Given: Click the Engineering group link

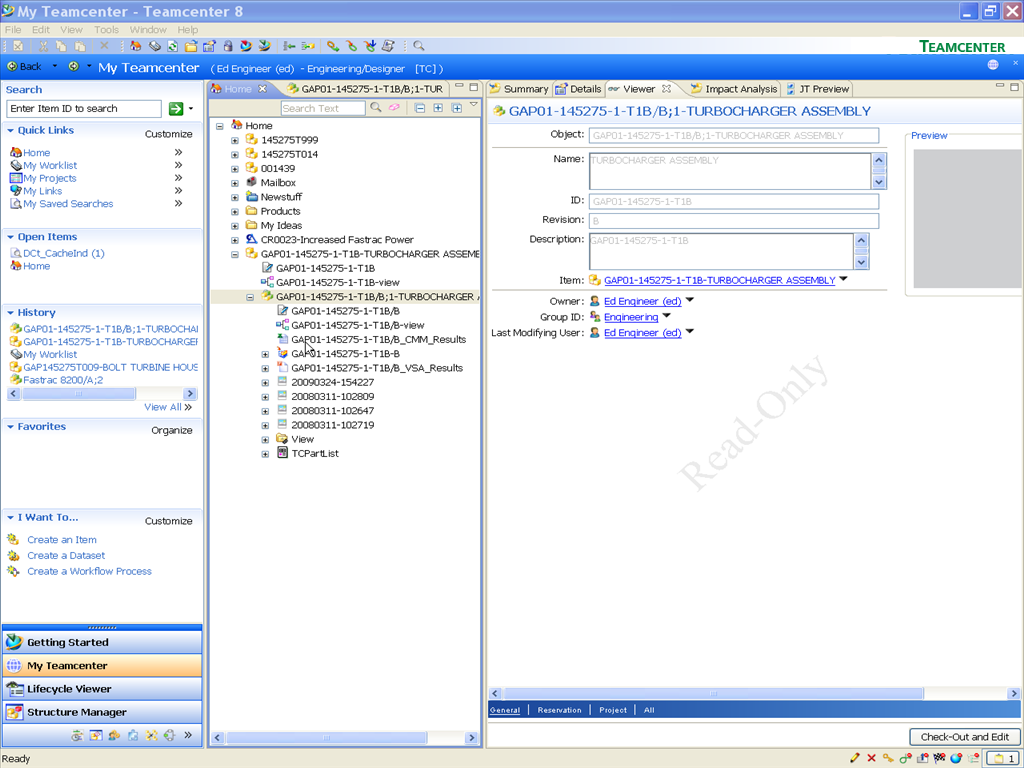Looking at the screenshot, I should [631, 317].
